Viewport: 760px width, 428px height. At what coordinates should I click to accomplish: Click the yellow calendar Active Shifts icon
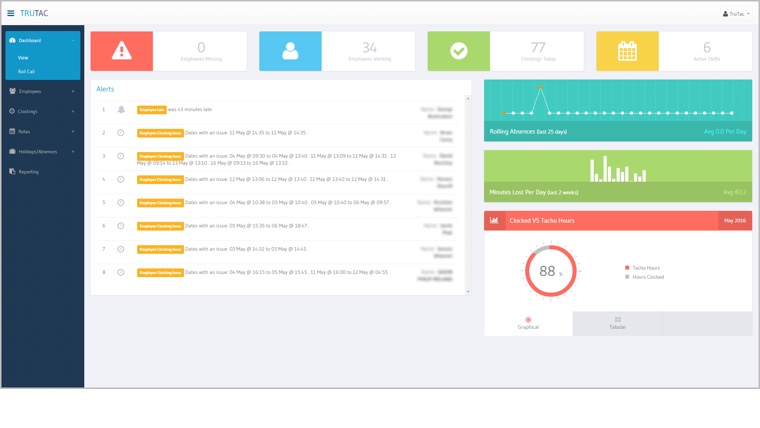click(627, 51)
